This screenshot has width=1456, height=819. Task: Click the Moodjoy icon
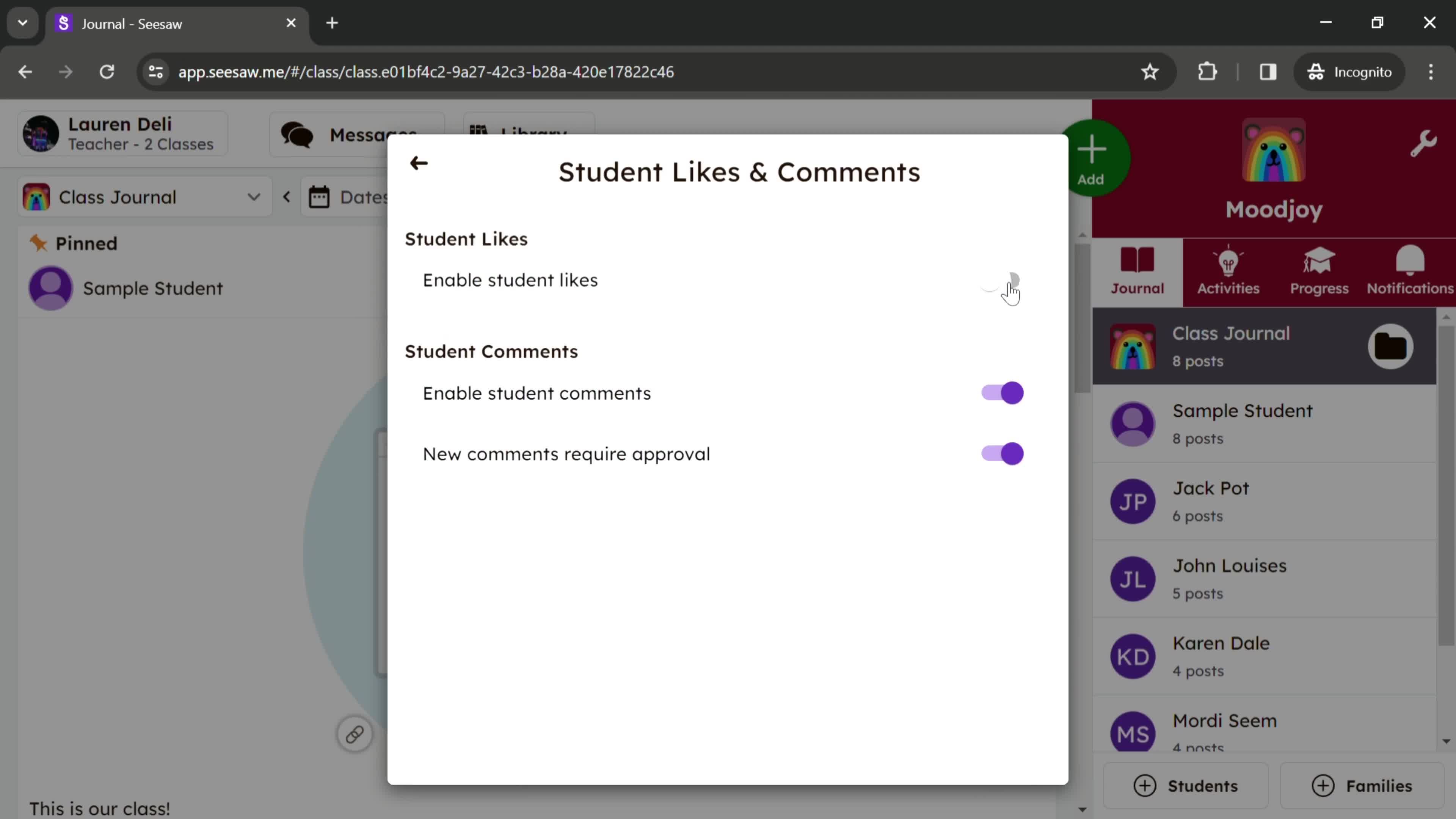(x=1275, y=160)
